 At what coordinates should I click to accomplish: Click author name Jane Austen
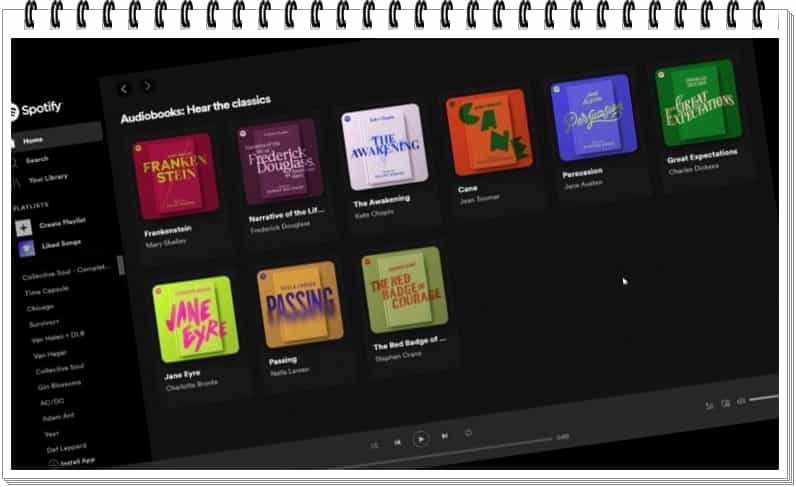pos(583,184)
